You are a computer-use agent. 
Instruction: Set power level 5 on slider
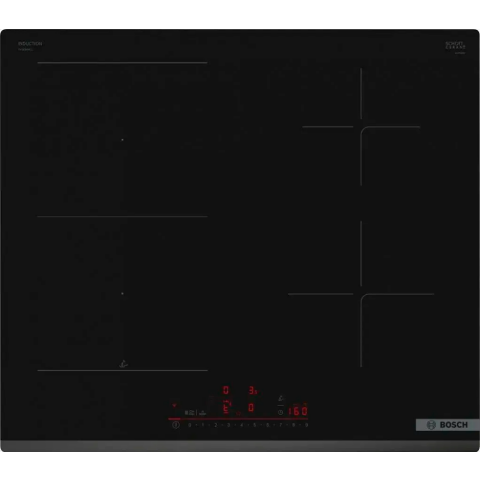click(254, 425)
